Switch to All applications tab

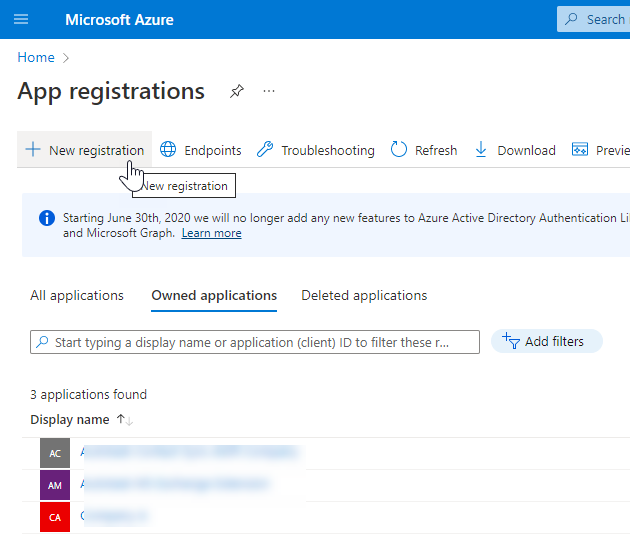coord(77,296)
